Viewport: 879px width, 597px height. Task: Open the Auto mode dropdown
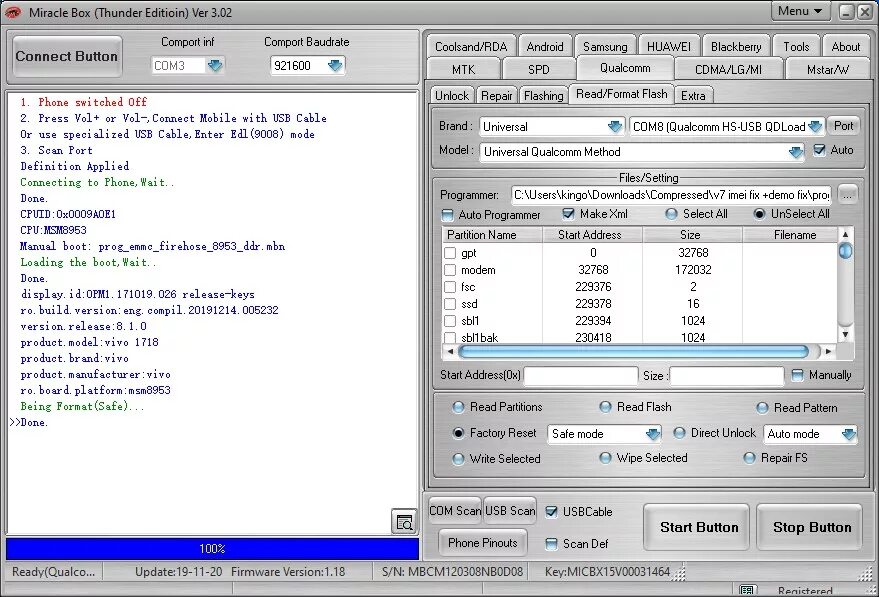click(849, 434)
